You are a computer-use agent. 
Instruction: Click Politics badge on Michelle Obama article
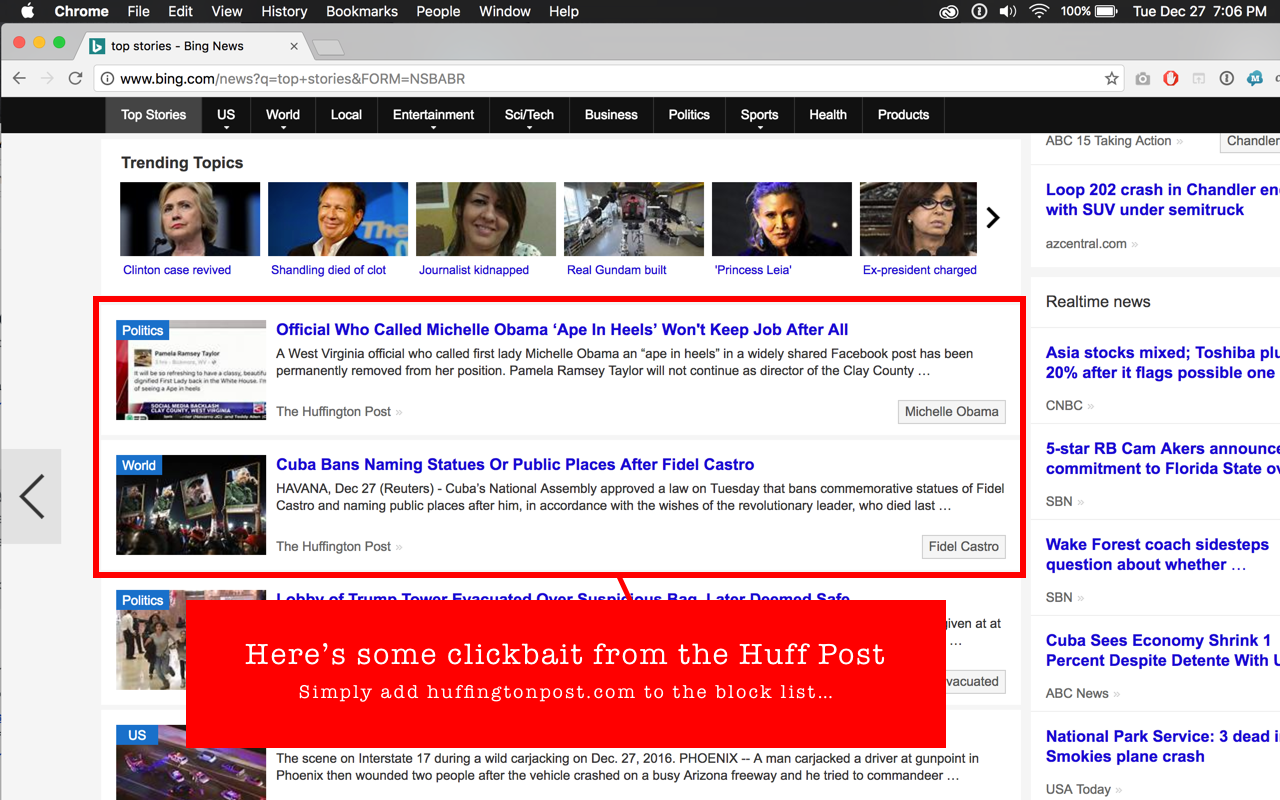coord(143,330)
